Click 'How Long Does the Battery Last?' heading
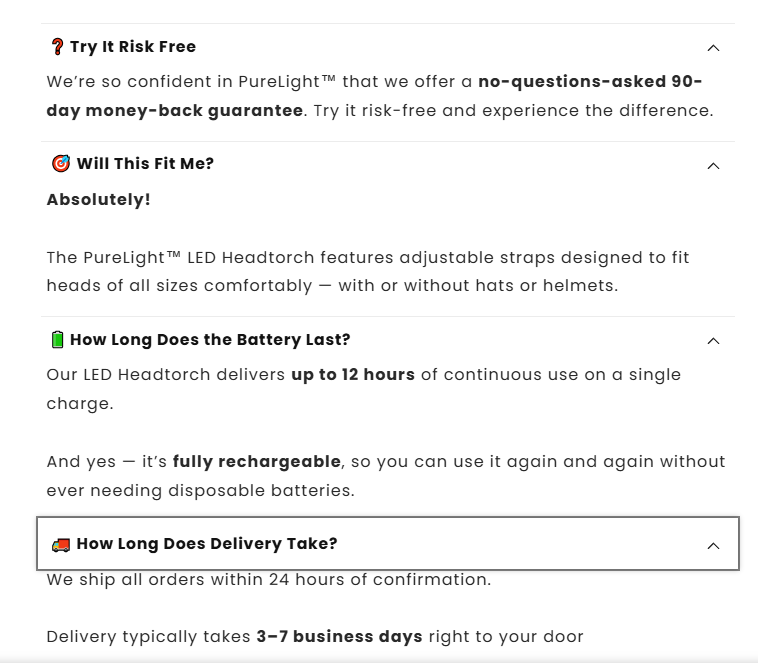The width and height of the screenshot is (758, 663). tap(210, 340)
